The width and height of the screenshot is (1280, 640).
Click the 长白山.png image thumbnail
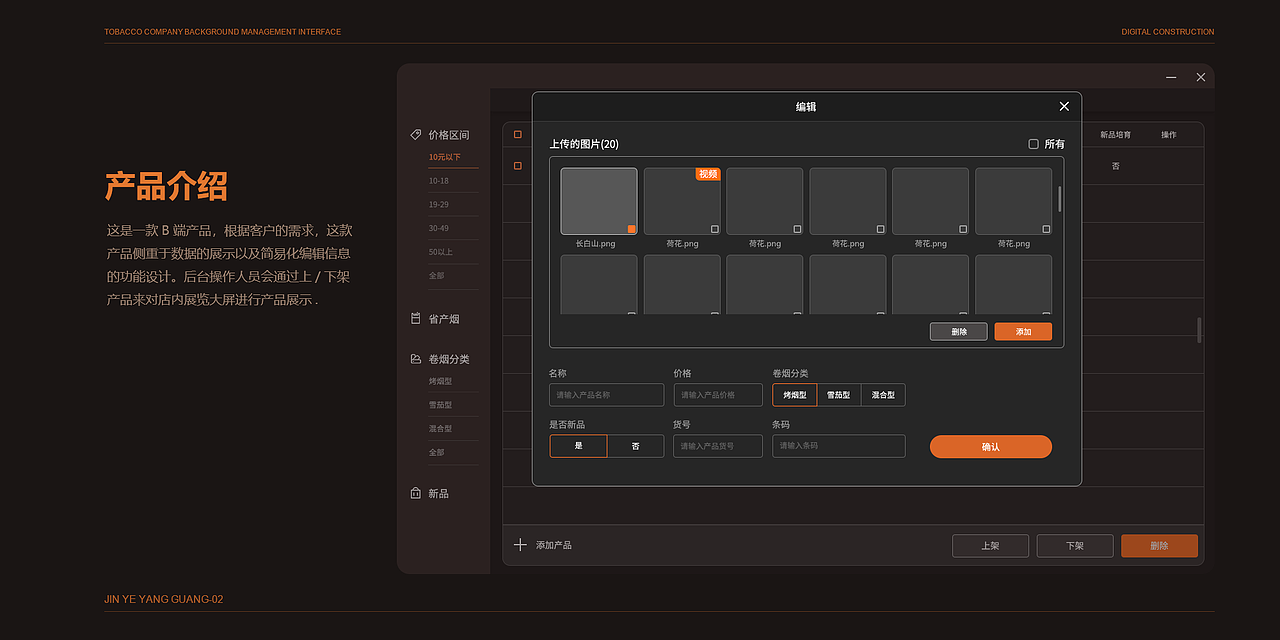click(x=598, y=200)
